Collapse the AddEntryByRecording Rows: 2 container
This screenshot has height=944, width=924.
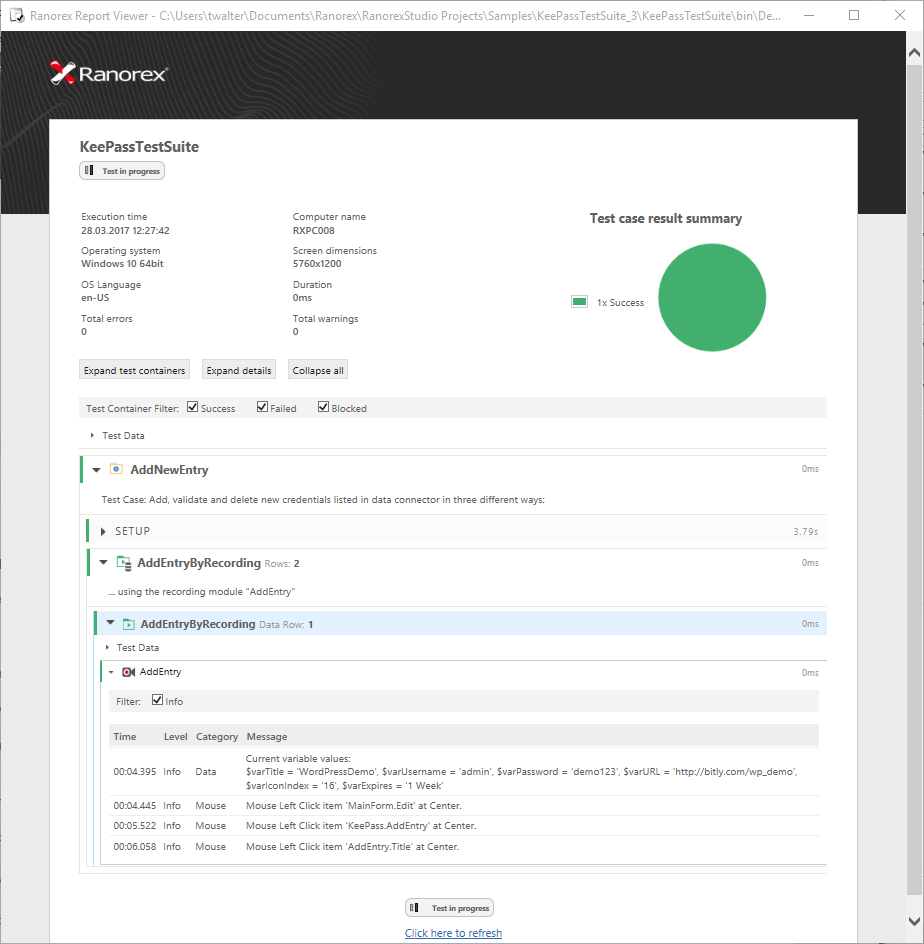[104, 562]
